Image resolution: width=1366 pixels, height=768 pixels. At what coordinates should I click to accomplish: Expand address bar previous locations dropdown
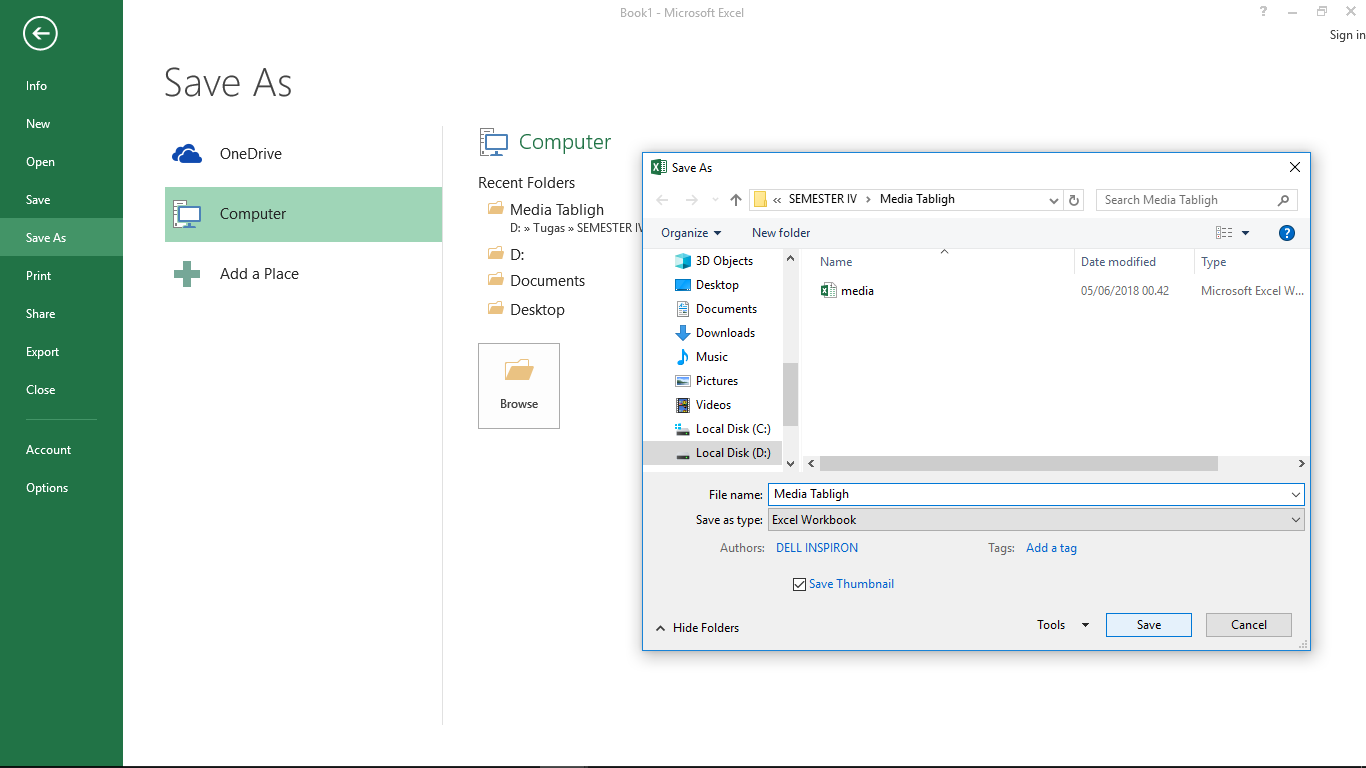tap(1054, 200)
